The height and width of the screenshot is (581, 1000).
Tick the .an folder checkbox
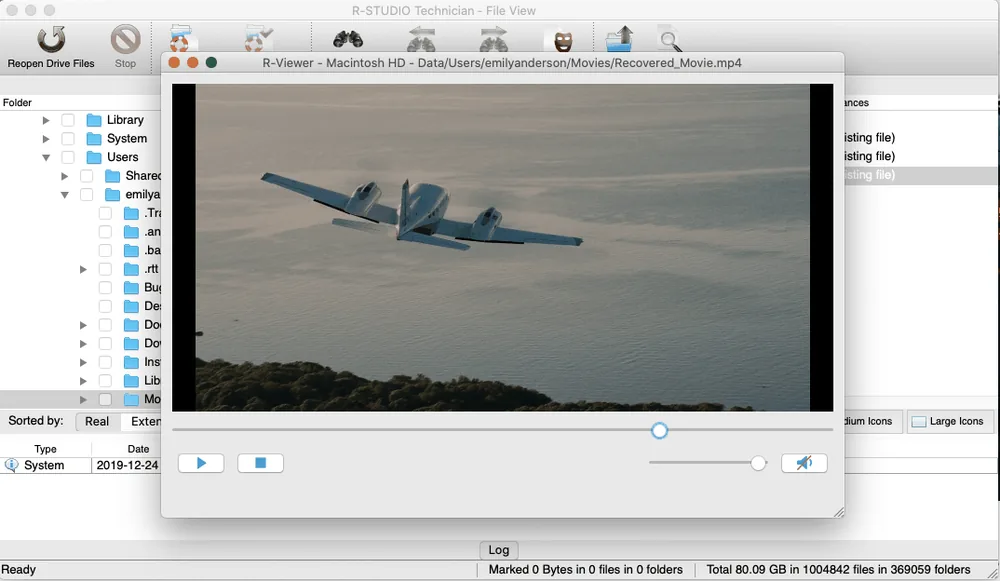[105, 232]
